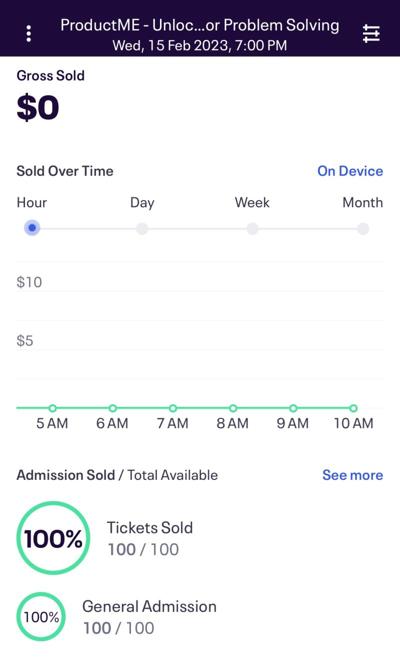Image resolution: width=400 pixels, height=657 pixels.
Task: Select the Week time range dot
Action: [252, 229]
